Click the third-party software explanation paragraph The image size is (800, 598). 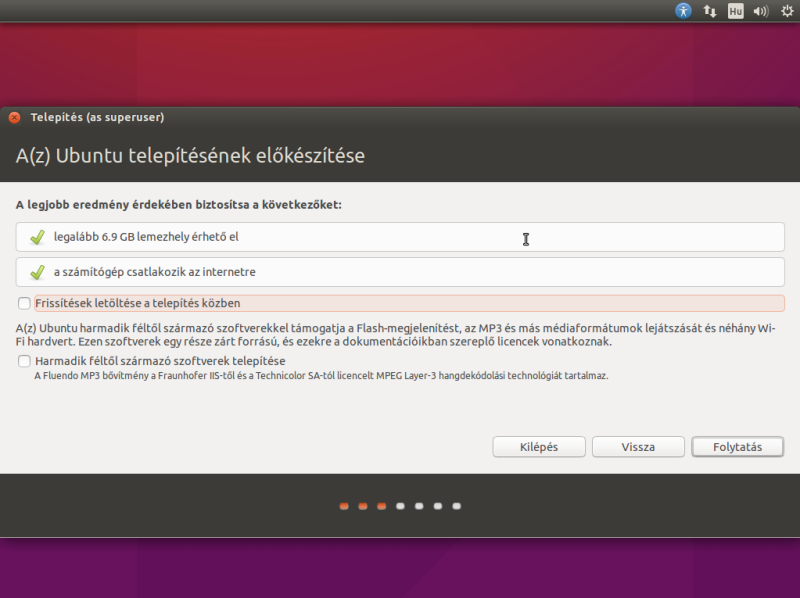pos(395,335)
